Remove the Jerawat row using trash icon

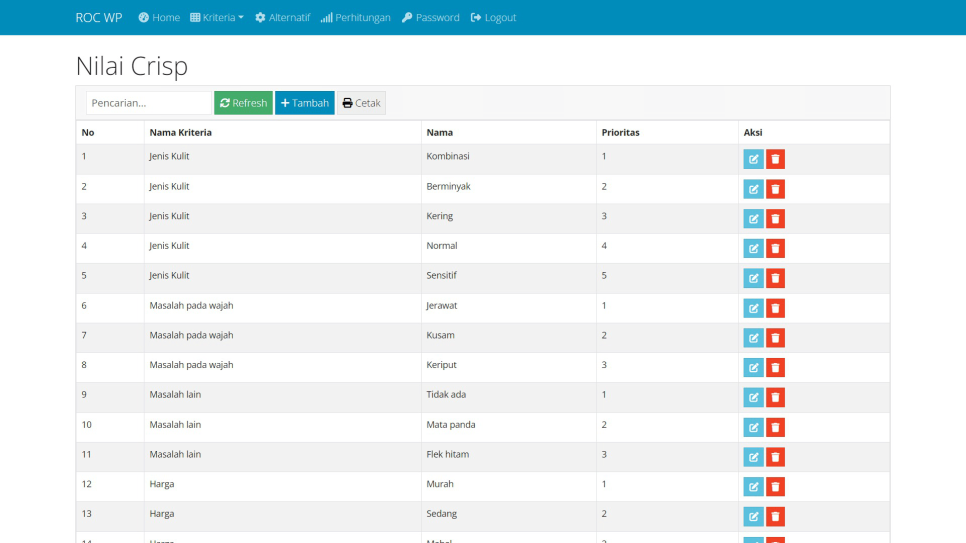tap(775, 308)
